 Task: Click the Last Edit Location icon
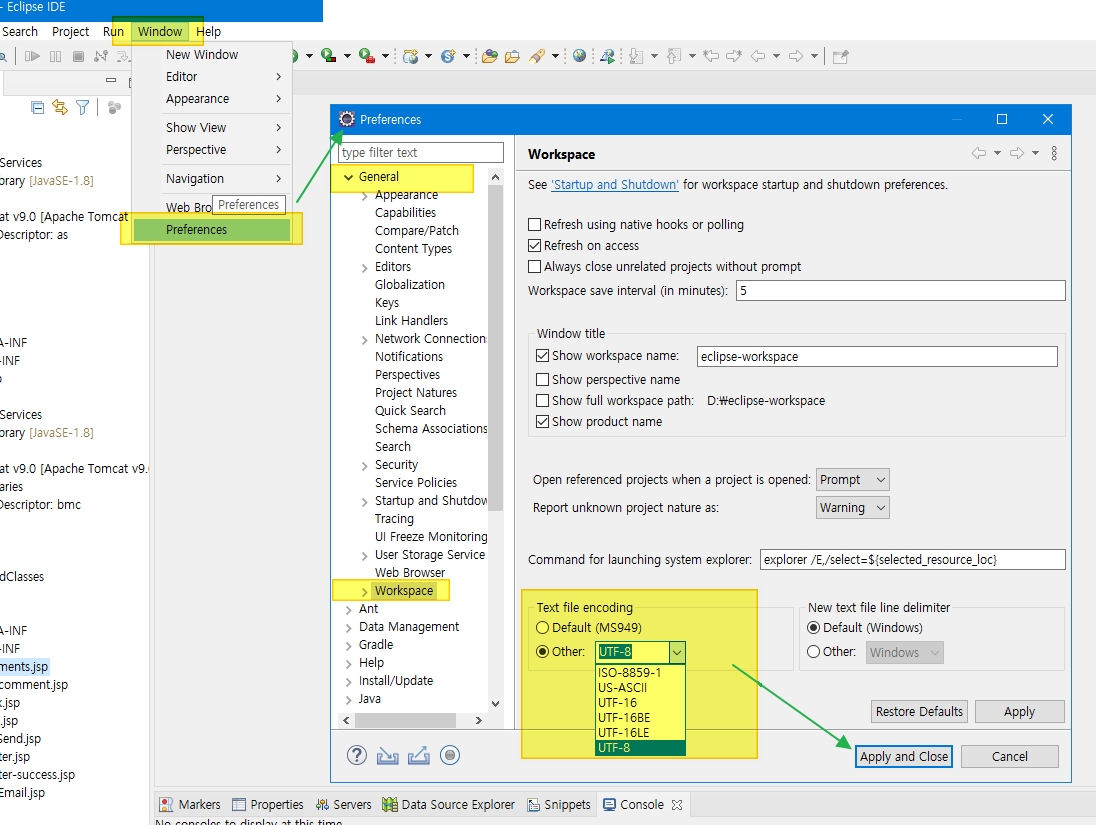pyautogui.click(x=711, y=56)
